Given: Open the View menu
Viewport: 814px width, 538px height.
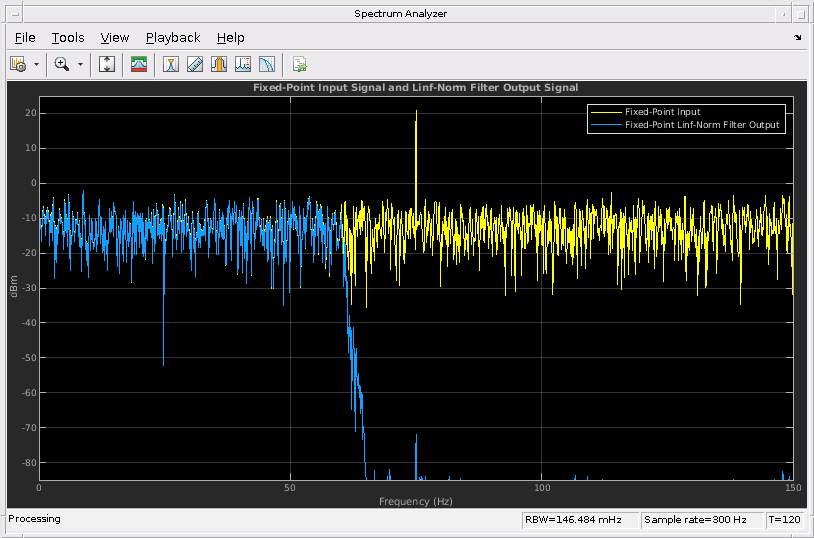Looking at the screenshot, I should click(115, 37).
